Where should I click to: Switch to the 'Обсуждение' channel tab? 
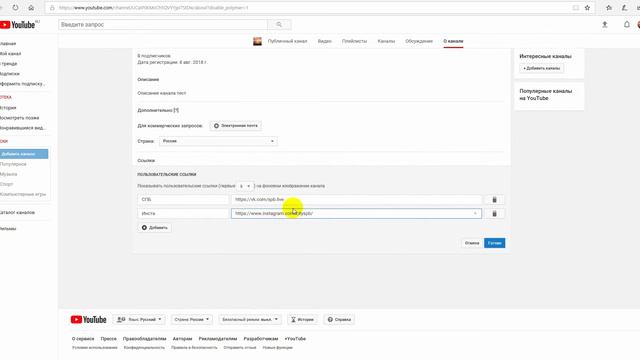click(x=419, y=41)
